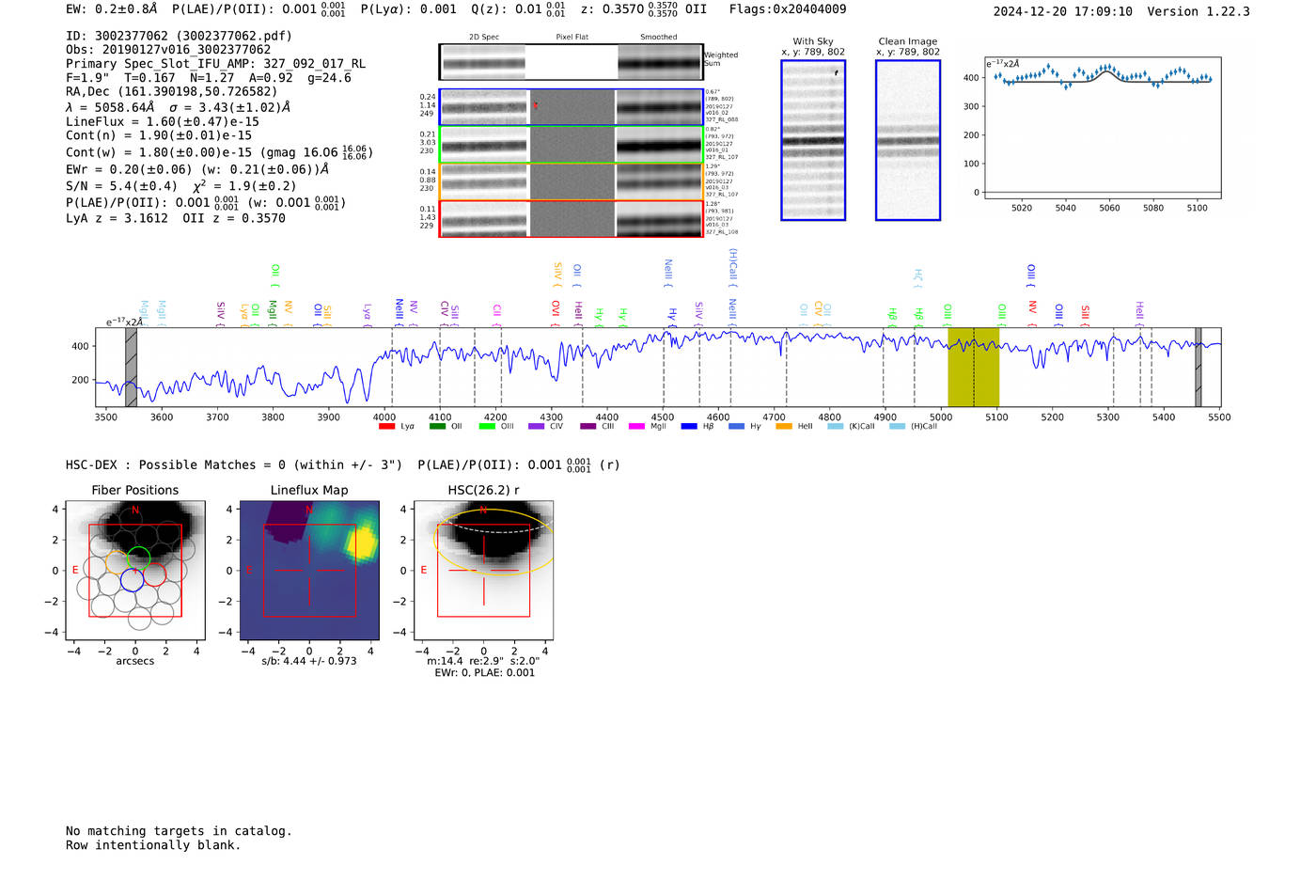The image size is (1316, 896).
Task: Click the blue fiber circle in Fiber Positions
Action: click(x=132, y=580)
